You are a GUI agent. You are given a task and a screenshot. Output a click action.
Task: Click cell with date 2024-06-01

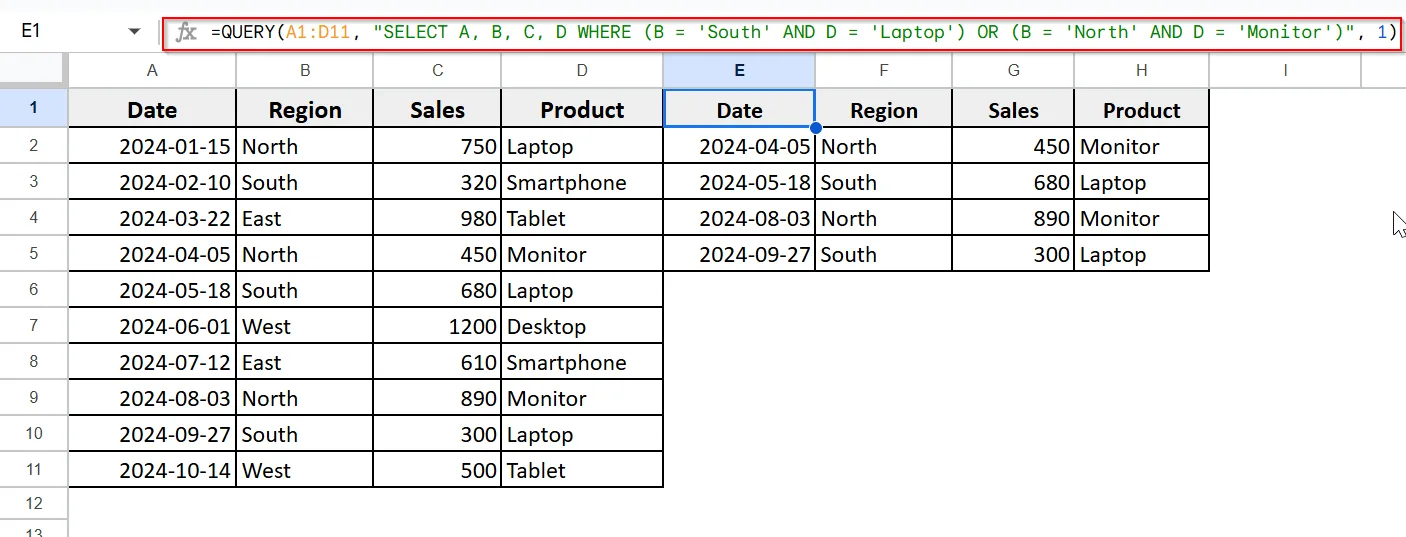tap(152, 326)
